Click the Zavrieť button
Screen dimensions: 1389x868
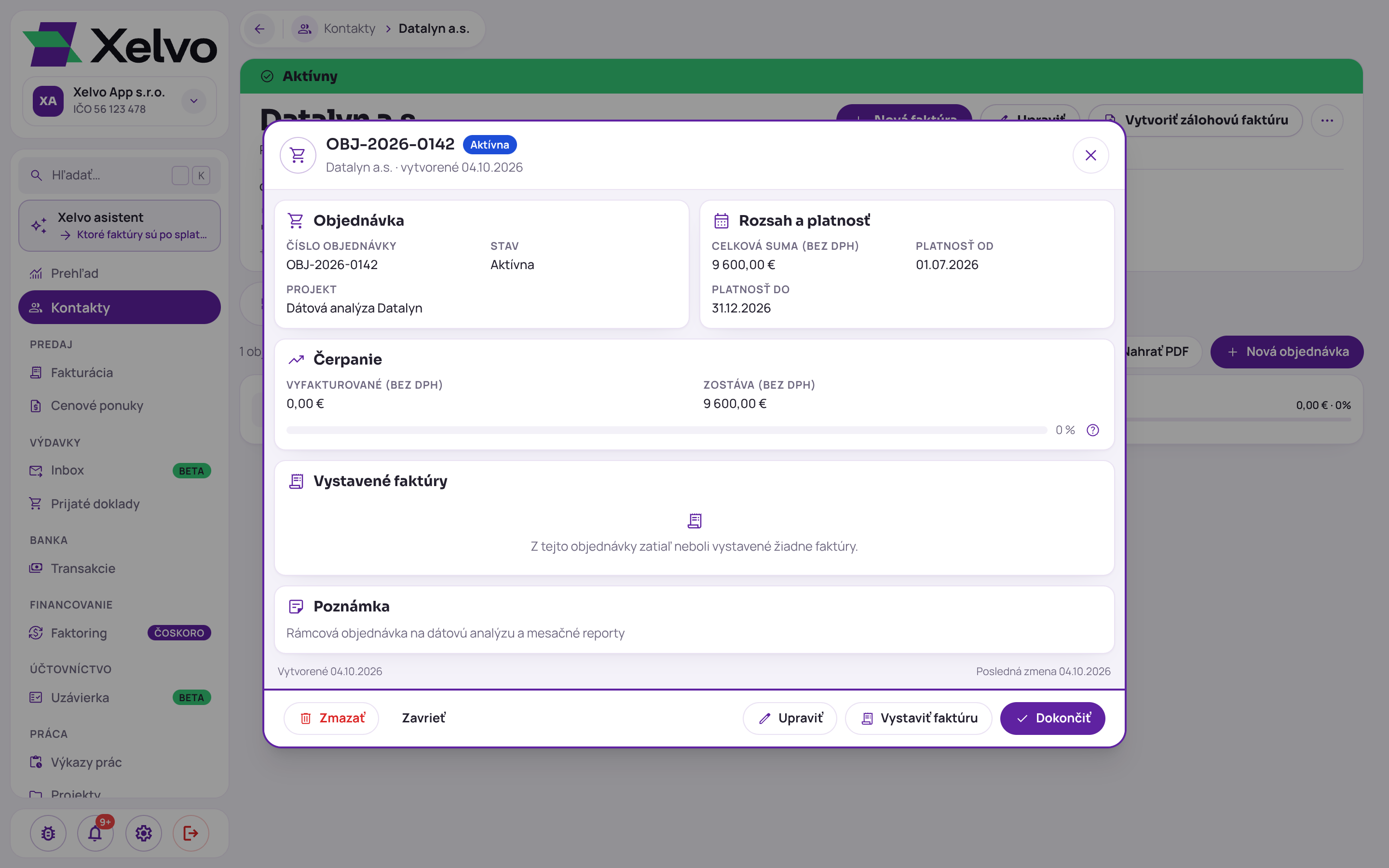pyautogui.click(x=423, y=718)
